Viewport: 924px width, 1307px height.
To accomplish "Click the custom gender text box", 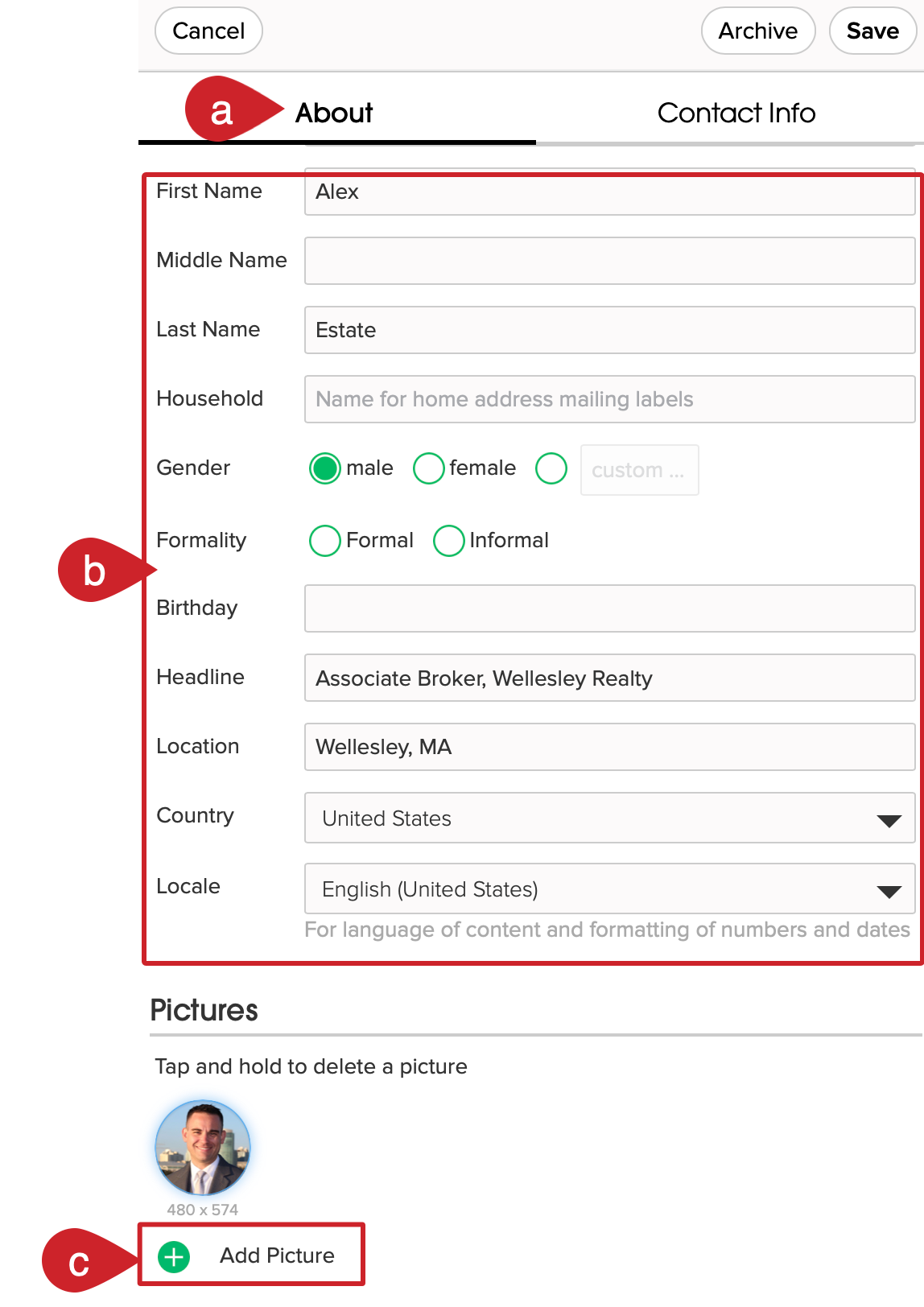I will 640,470.
